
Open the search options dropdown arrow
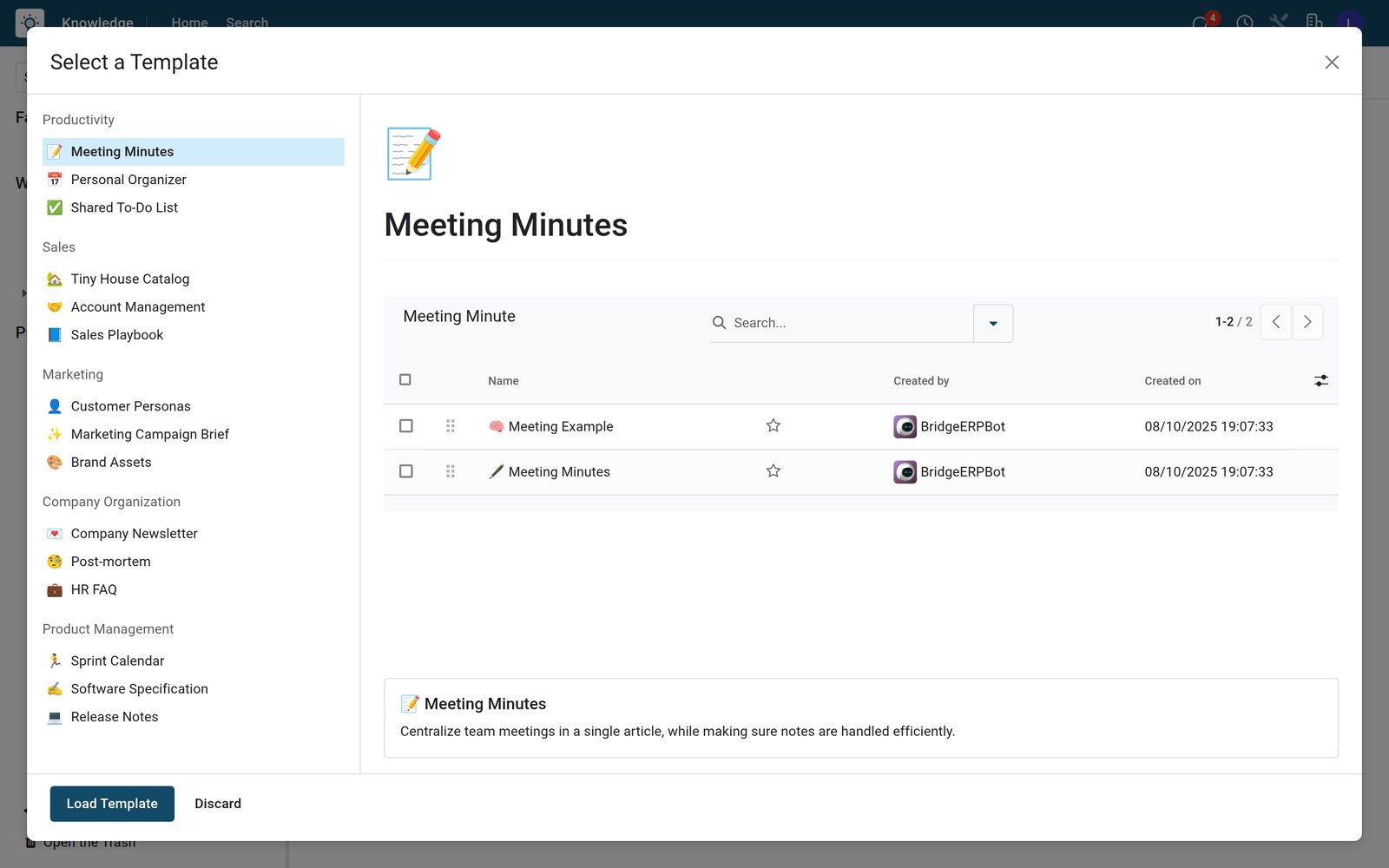pyautogui.click(x=993, y=323)
